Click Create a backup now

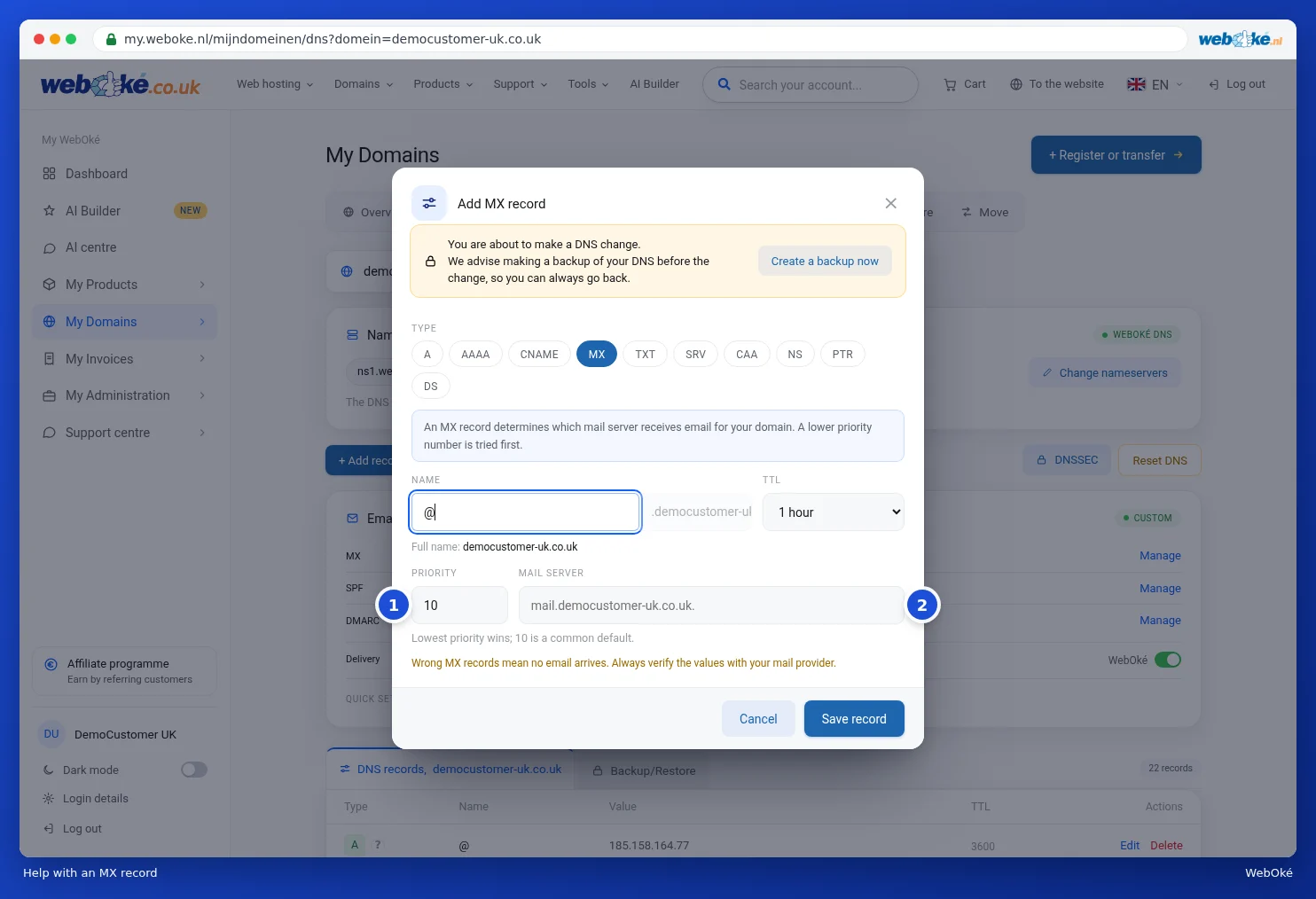tap(825, 261)
